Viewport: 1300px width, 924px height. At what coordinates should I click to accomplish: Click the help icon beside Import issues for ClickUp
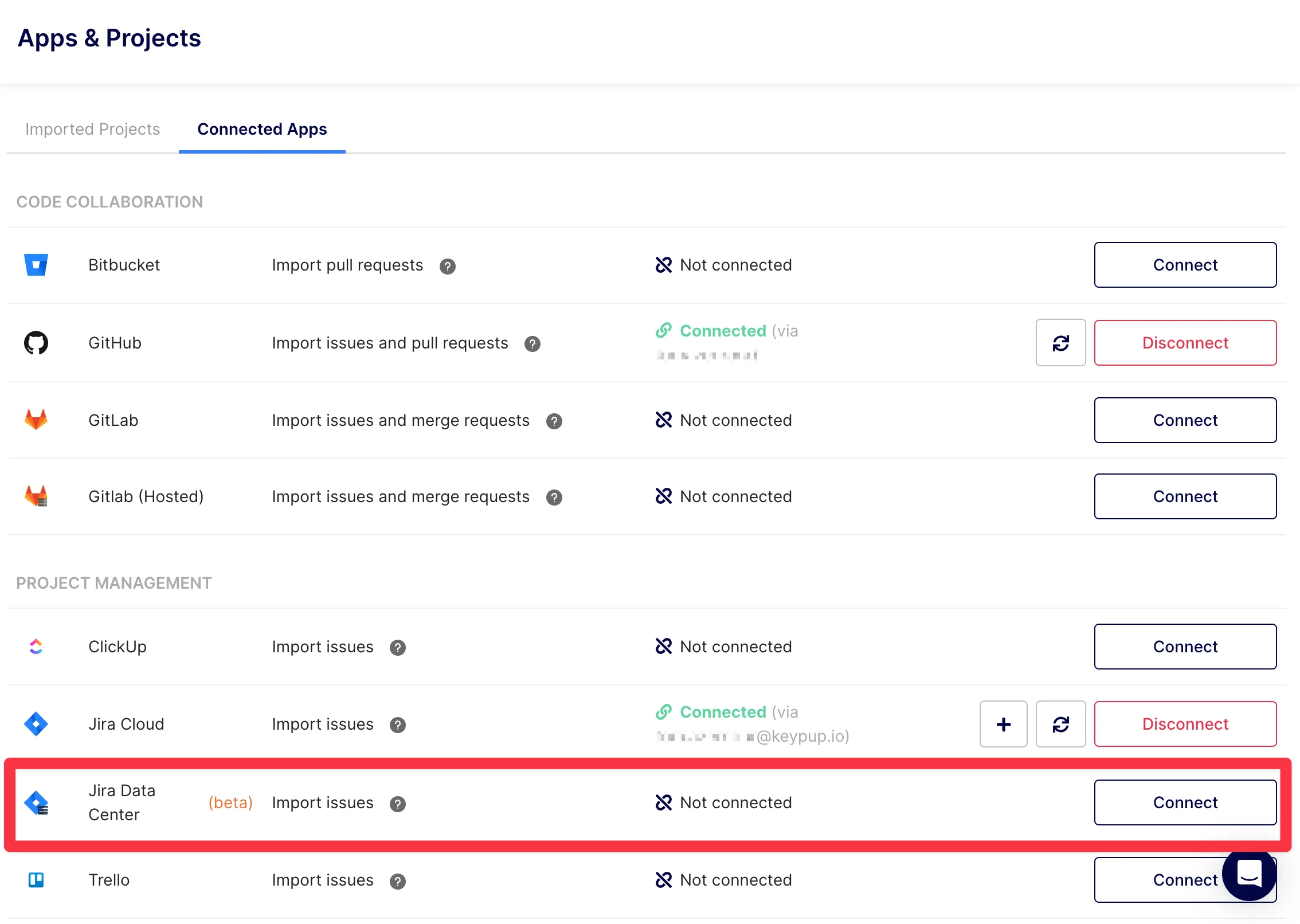pyautogui.click(x=398, y=648)
